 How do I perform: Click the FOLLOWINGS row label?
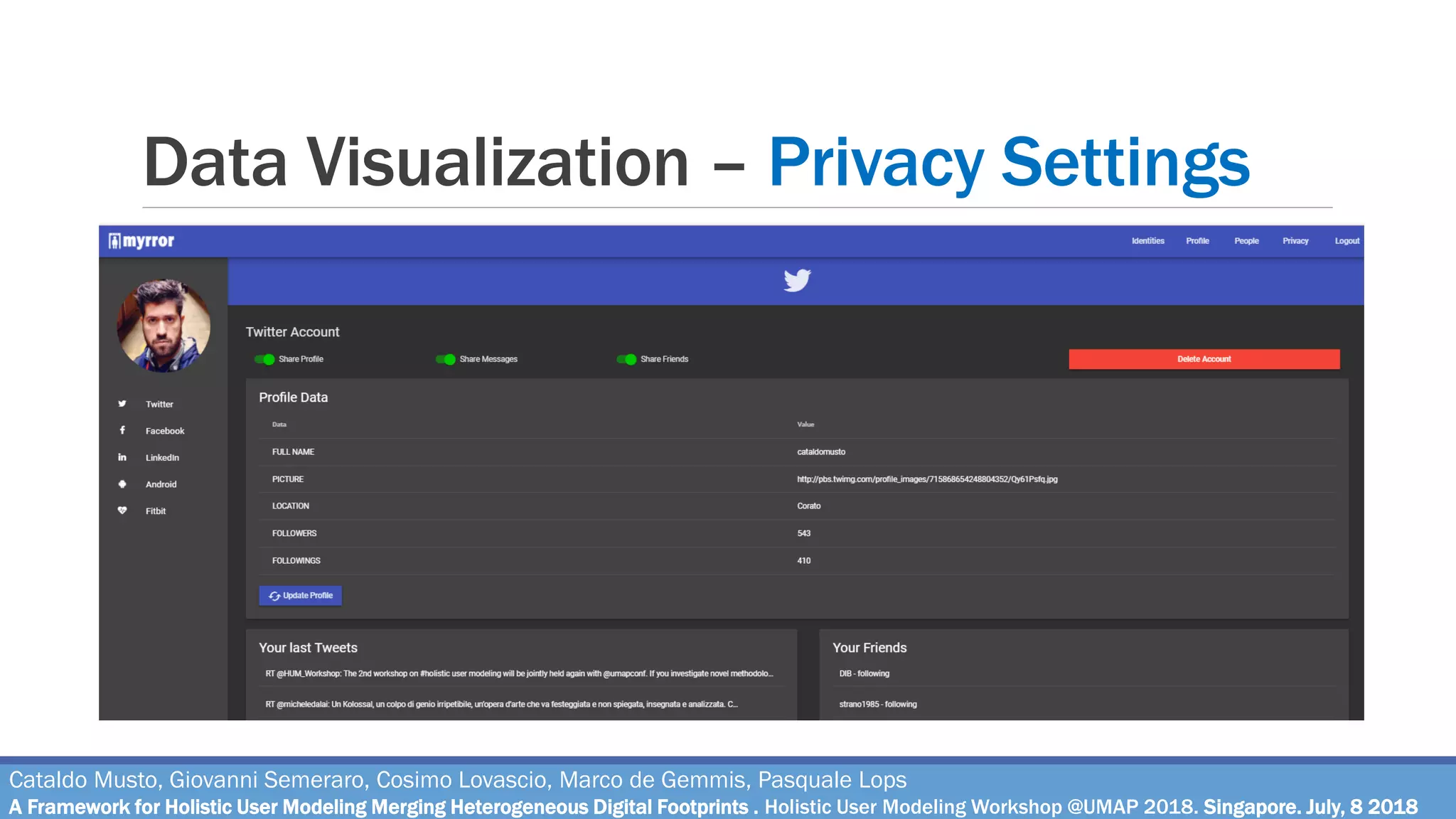296,561
